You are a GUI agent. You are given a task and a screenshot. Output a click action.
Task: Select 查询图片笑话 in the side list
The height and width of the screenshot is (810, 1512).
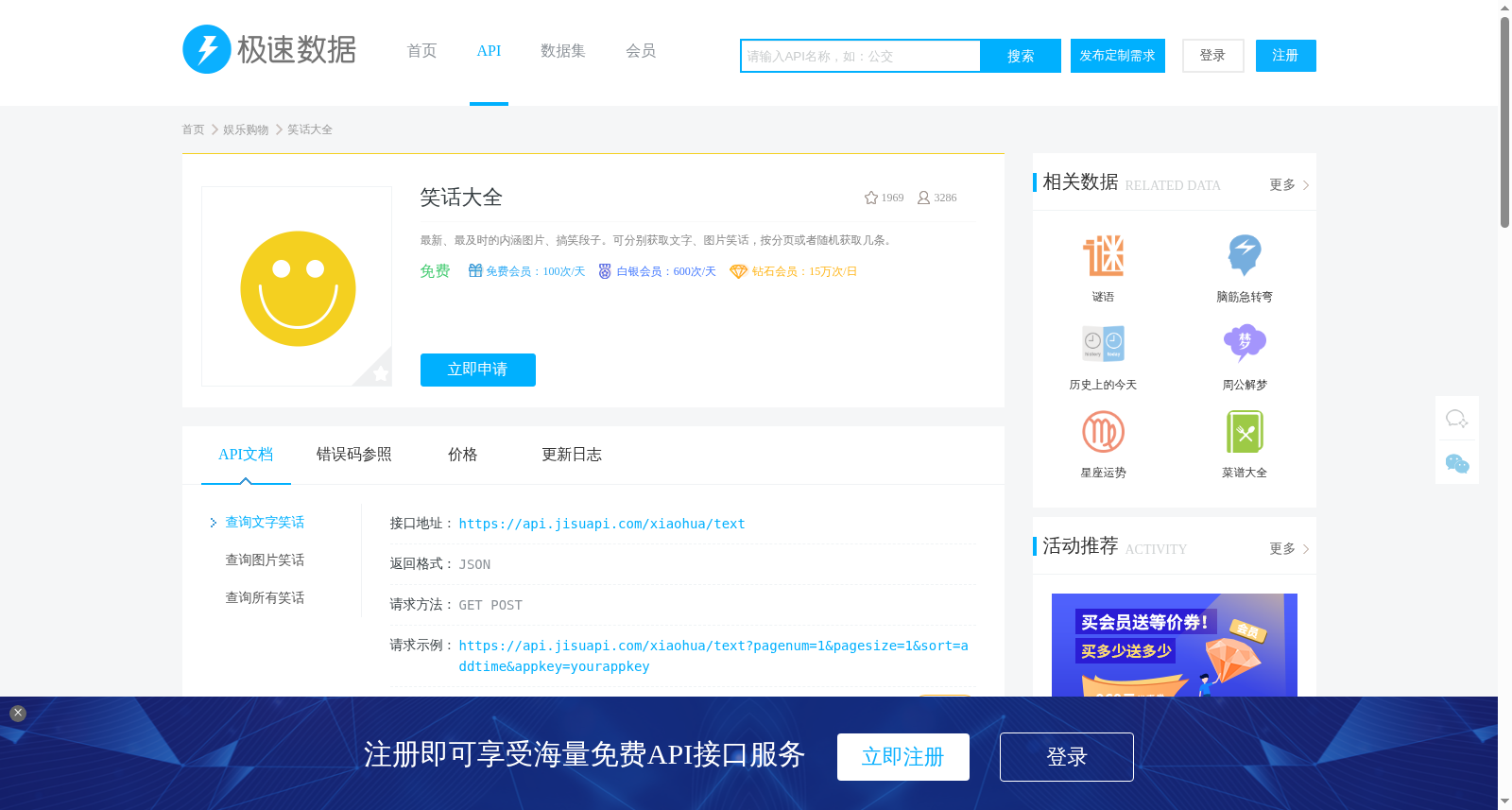[x=265, y=560]
